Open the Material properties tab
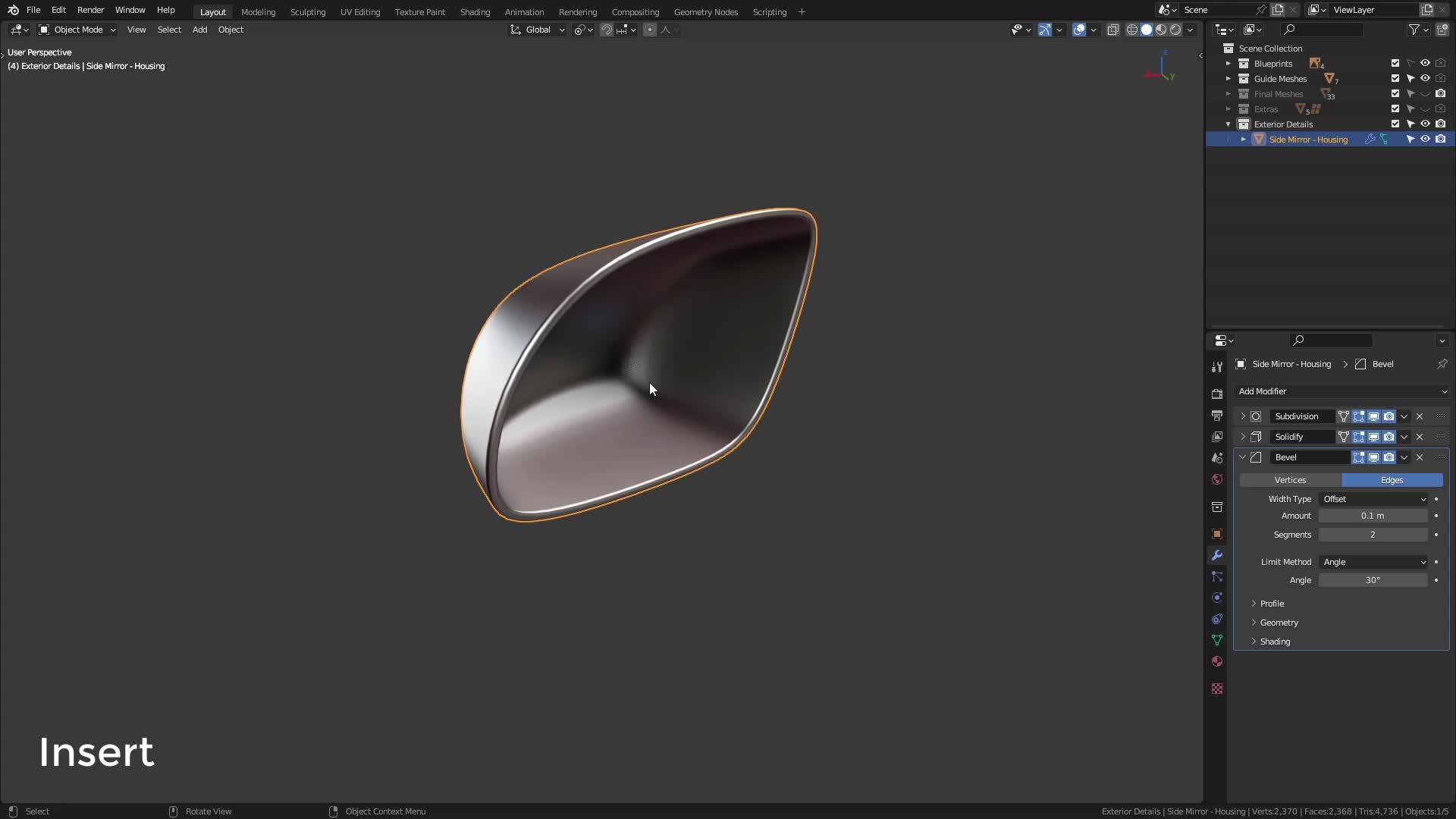The width and height of the screenshot is (1456, 819). click(x=1217, y=661)
